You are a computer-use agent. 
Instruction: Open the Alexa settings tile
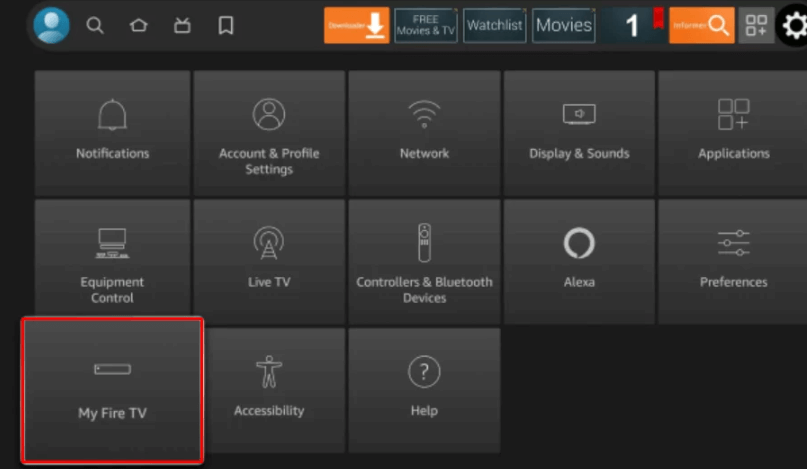coord(579,262)
